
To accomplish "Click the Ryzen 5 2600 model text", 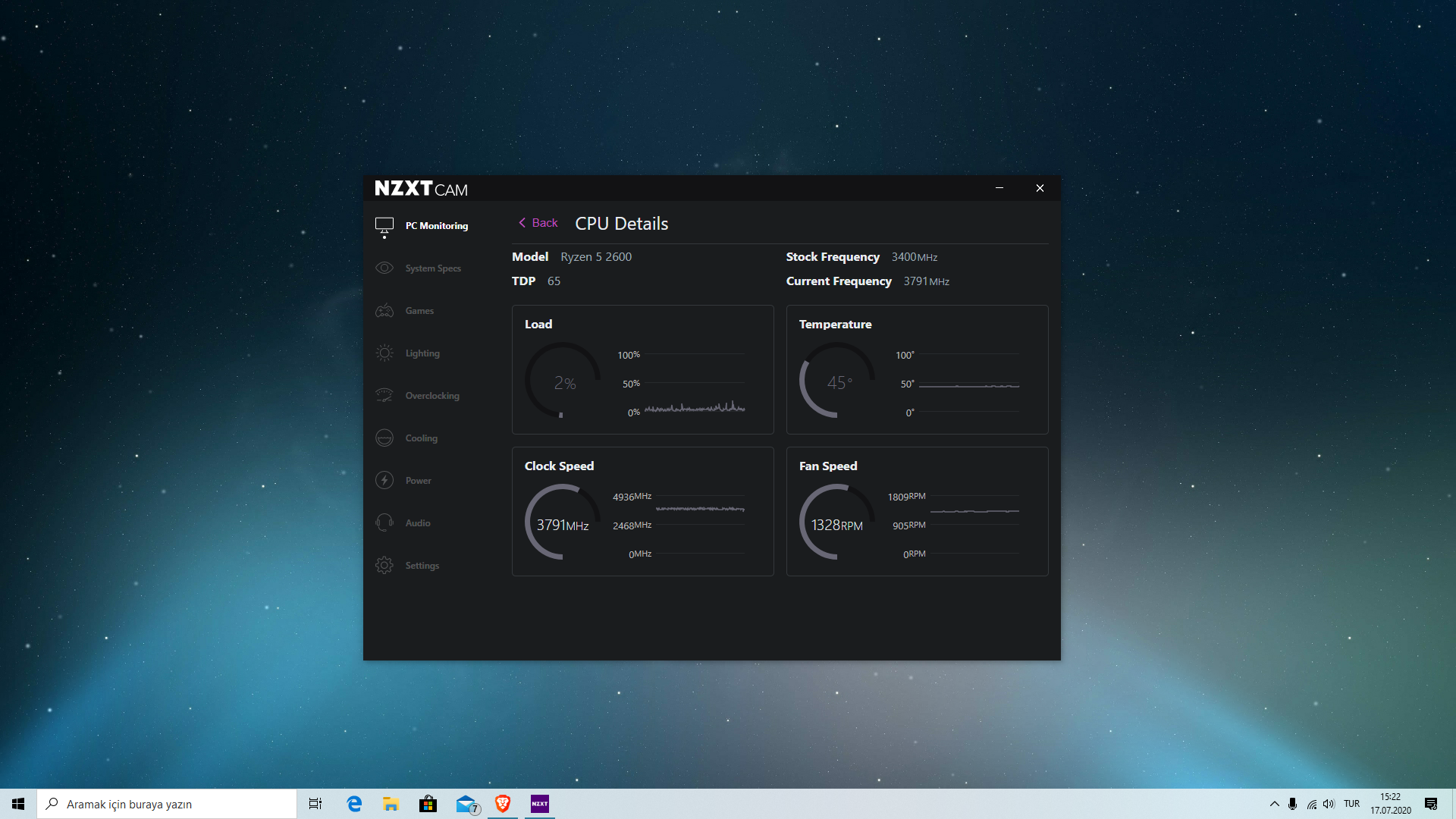I will click(596, 257).
